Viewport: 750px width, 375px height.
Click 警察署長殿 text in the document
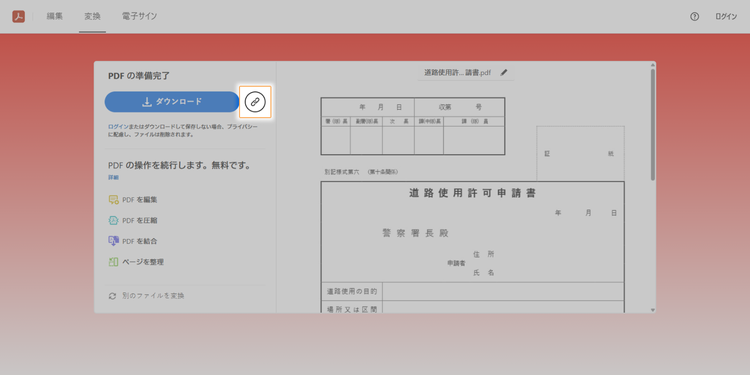[x=416, y=233]
